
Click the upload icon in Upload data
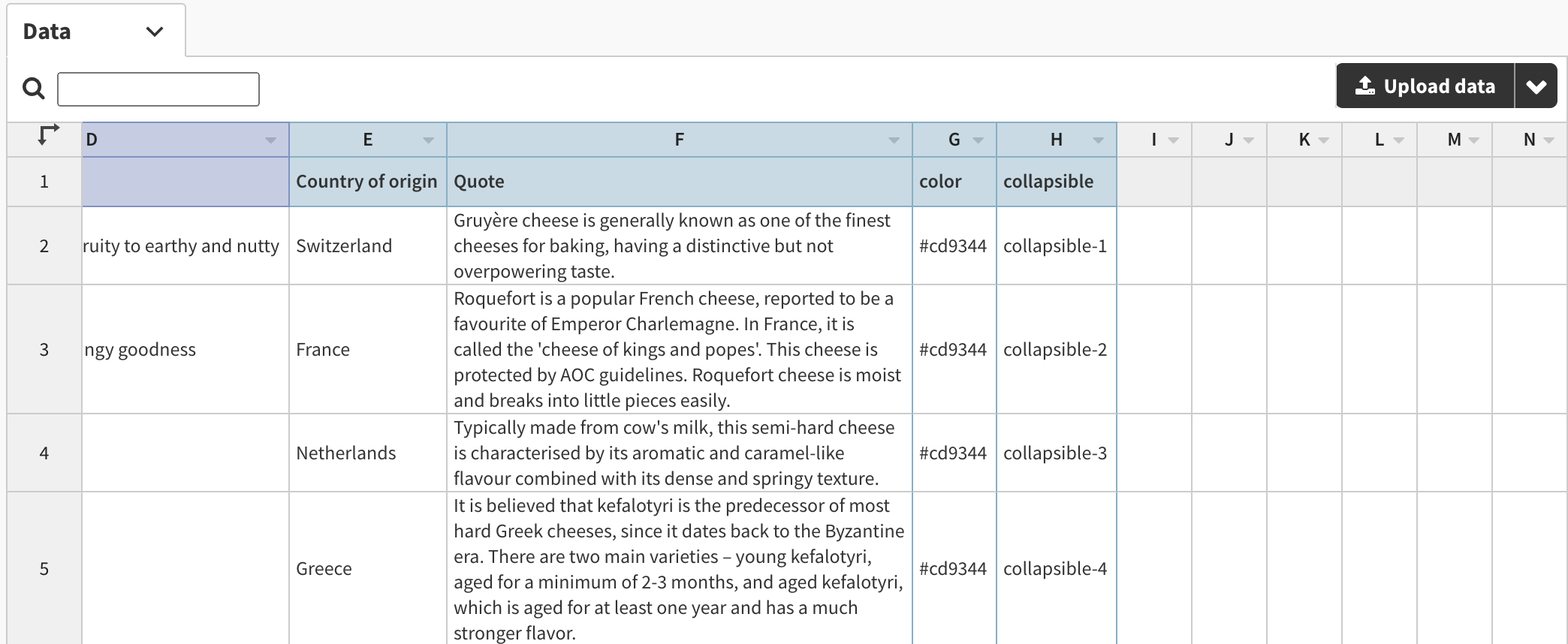(x=1364, y=86)
